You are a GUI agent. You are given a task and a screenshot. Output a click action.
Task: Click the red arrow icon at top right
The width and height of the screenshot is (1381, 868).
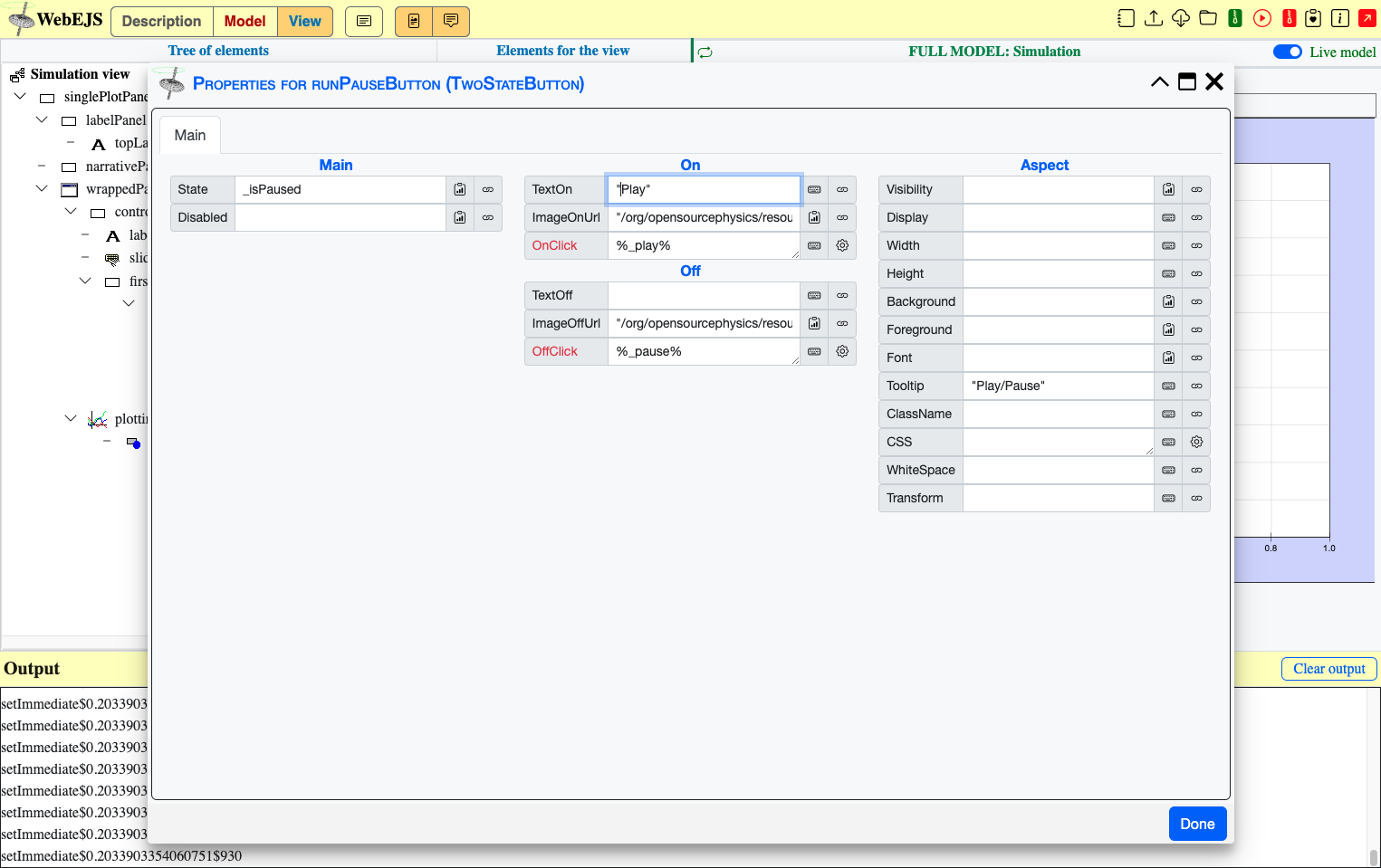(x=1367, y=18)
